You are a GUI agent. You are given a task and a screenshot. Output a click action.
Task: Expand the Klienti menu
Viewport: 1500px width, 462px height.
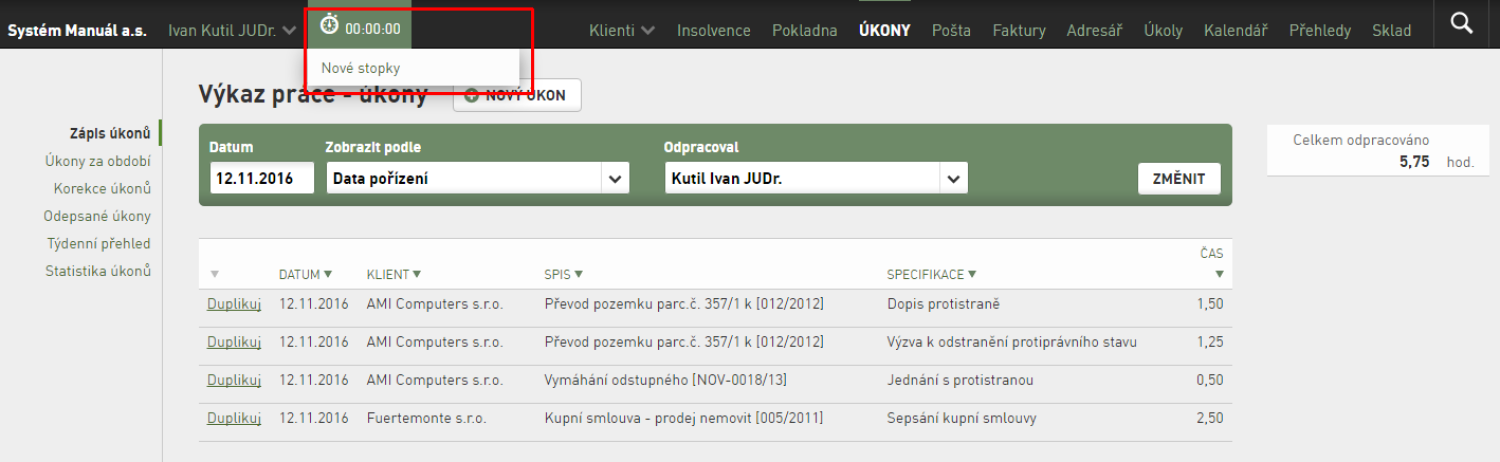click(622, 30)
